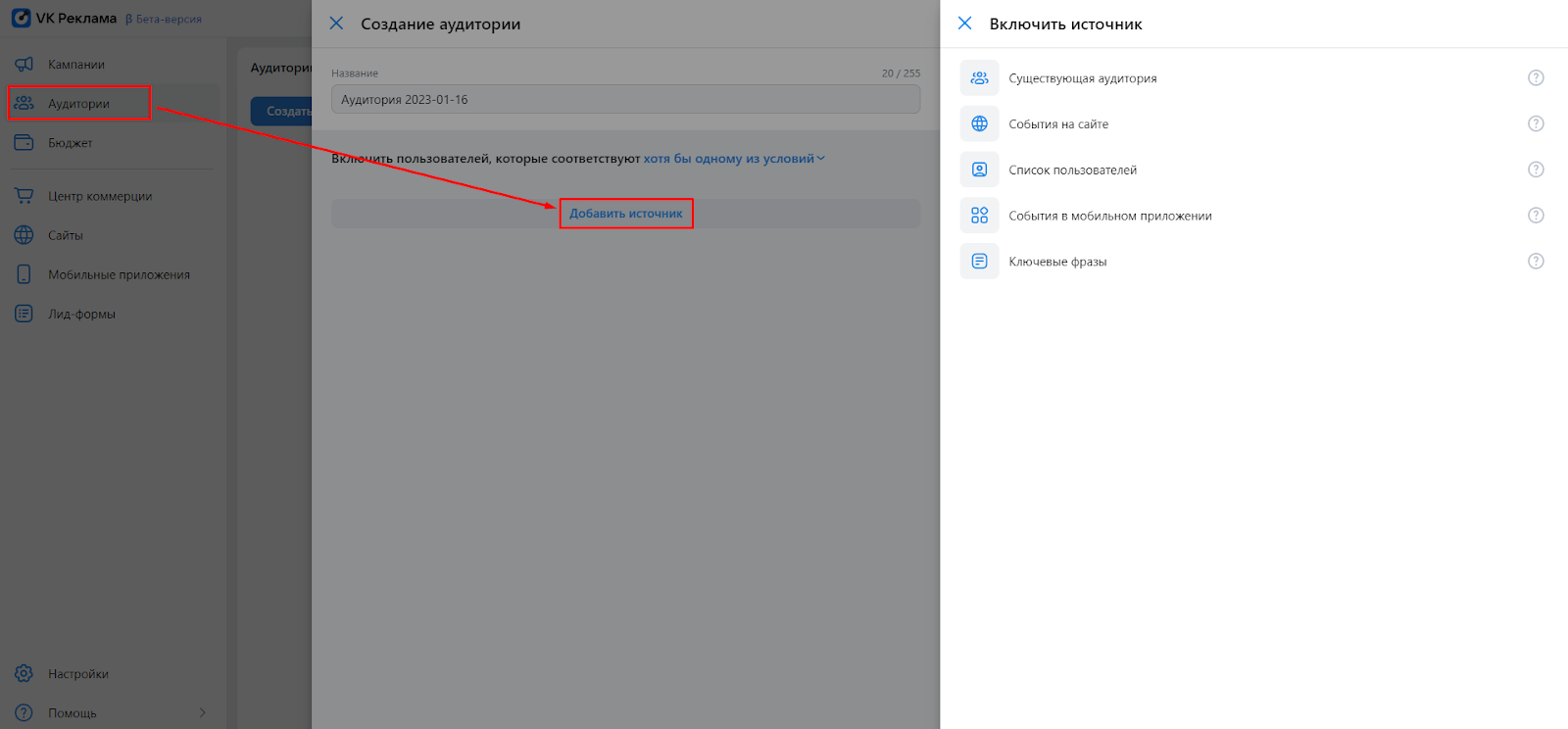
Task: Open help for События в мобильном приложении
Action: [x=1536, y=216]
